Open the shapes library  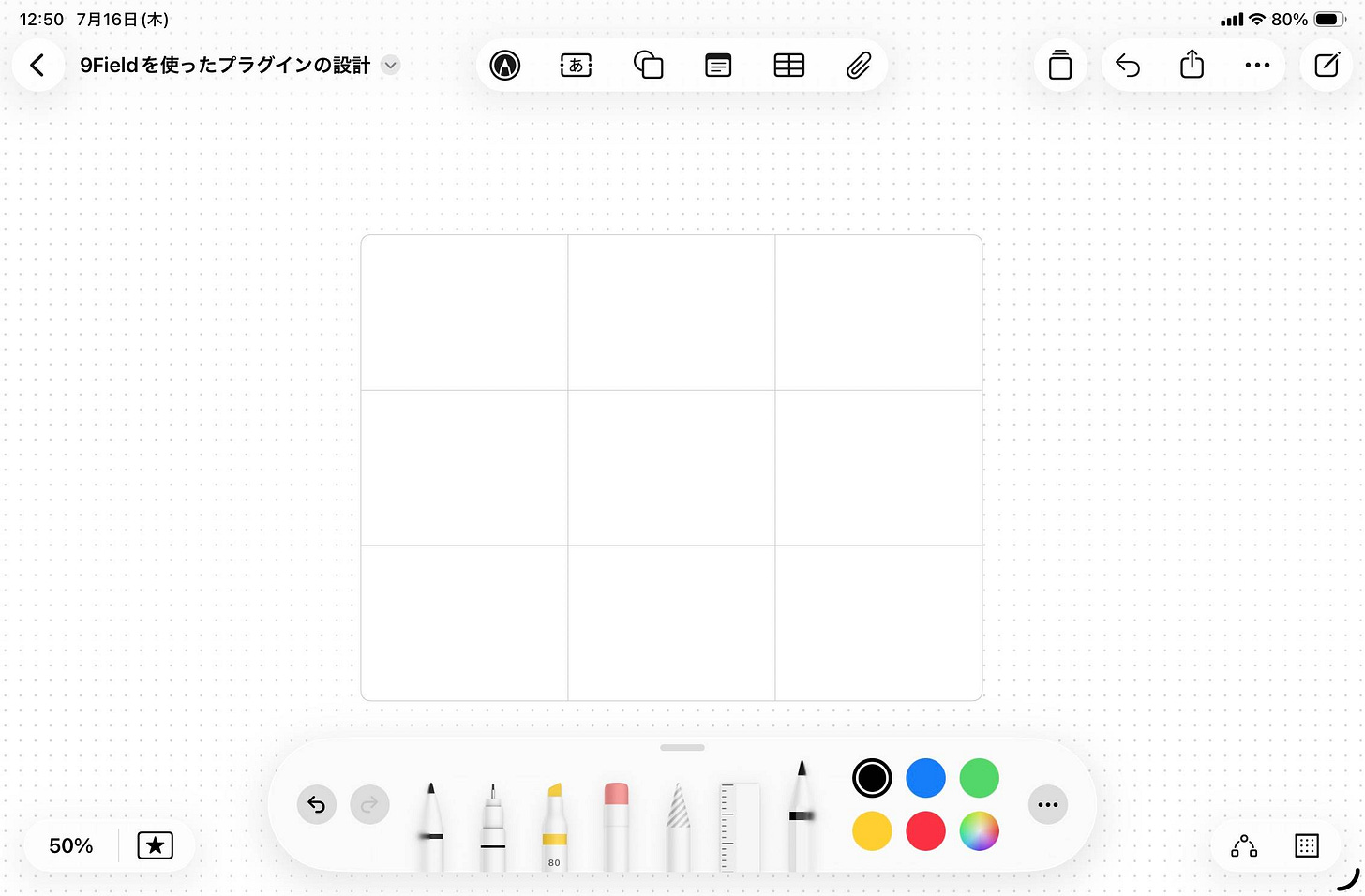tap(648, 65)
